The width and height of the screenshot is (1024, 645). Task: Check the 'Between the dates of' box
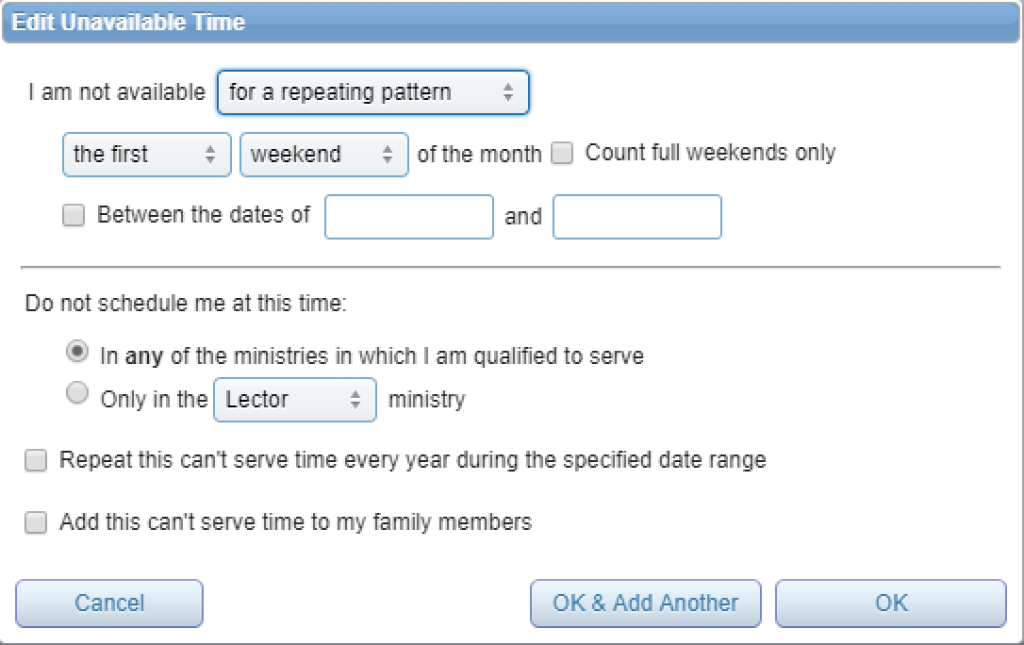point(73,215)
